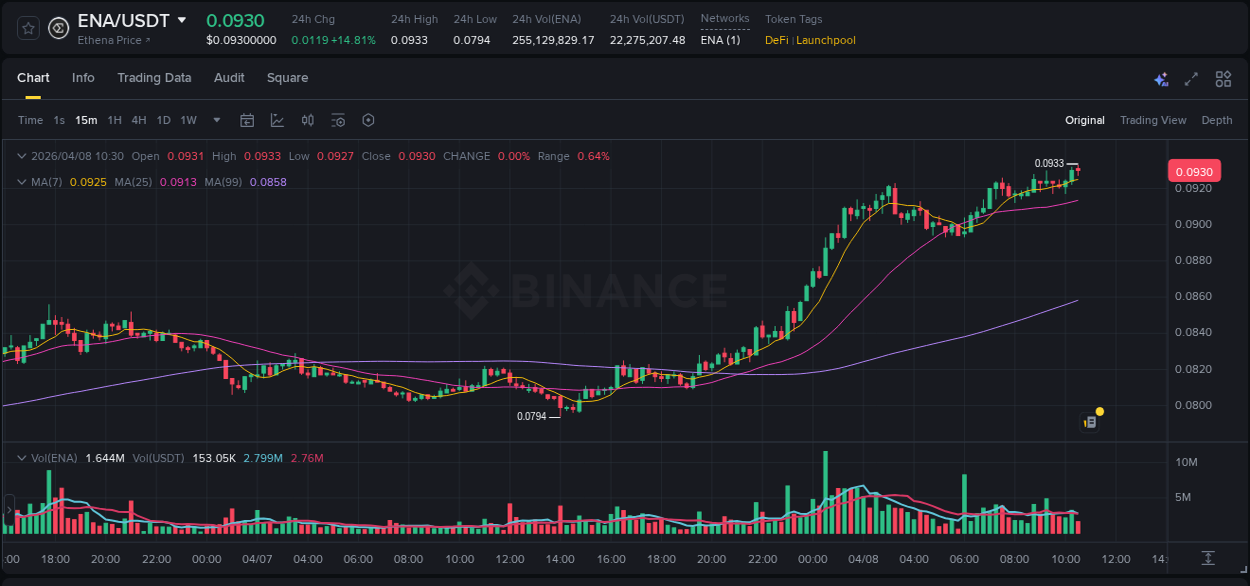Open the widgets grid icon top right

(x=1222, y=78)
